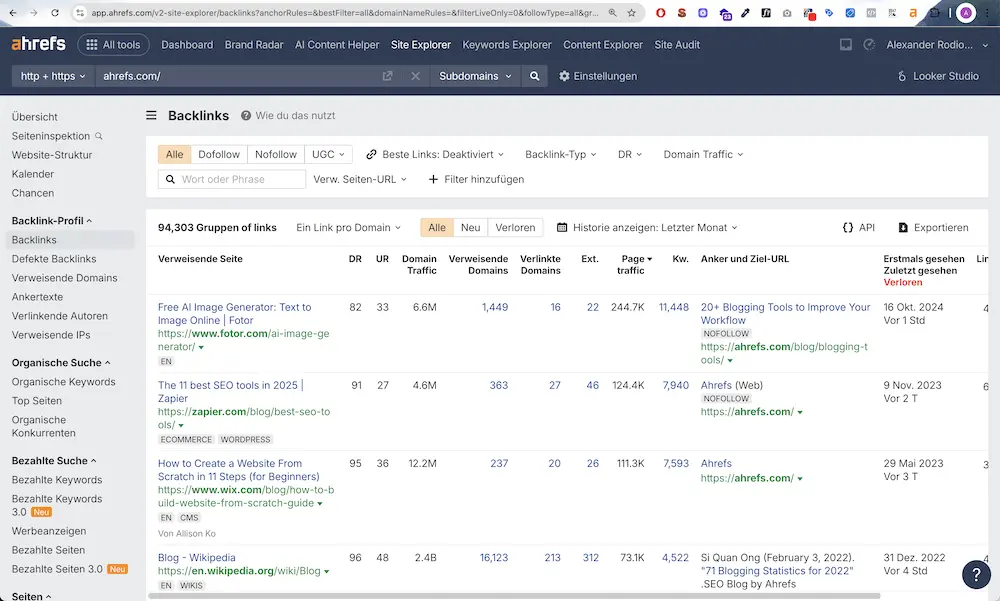The height and width of the screenshot is (601, 1000).
Task: Open Defekte Backlinks in the sidebar
Action: point(54,259)
